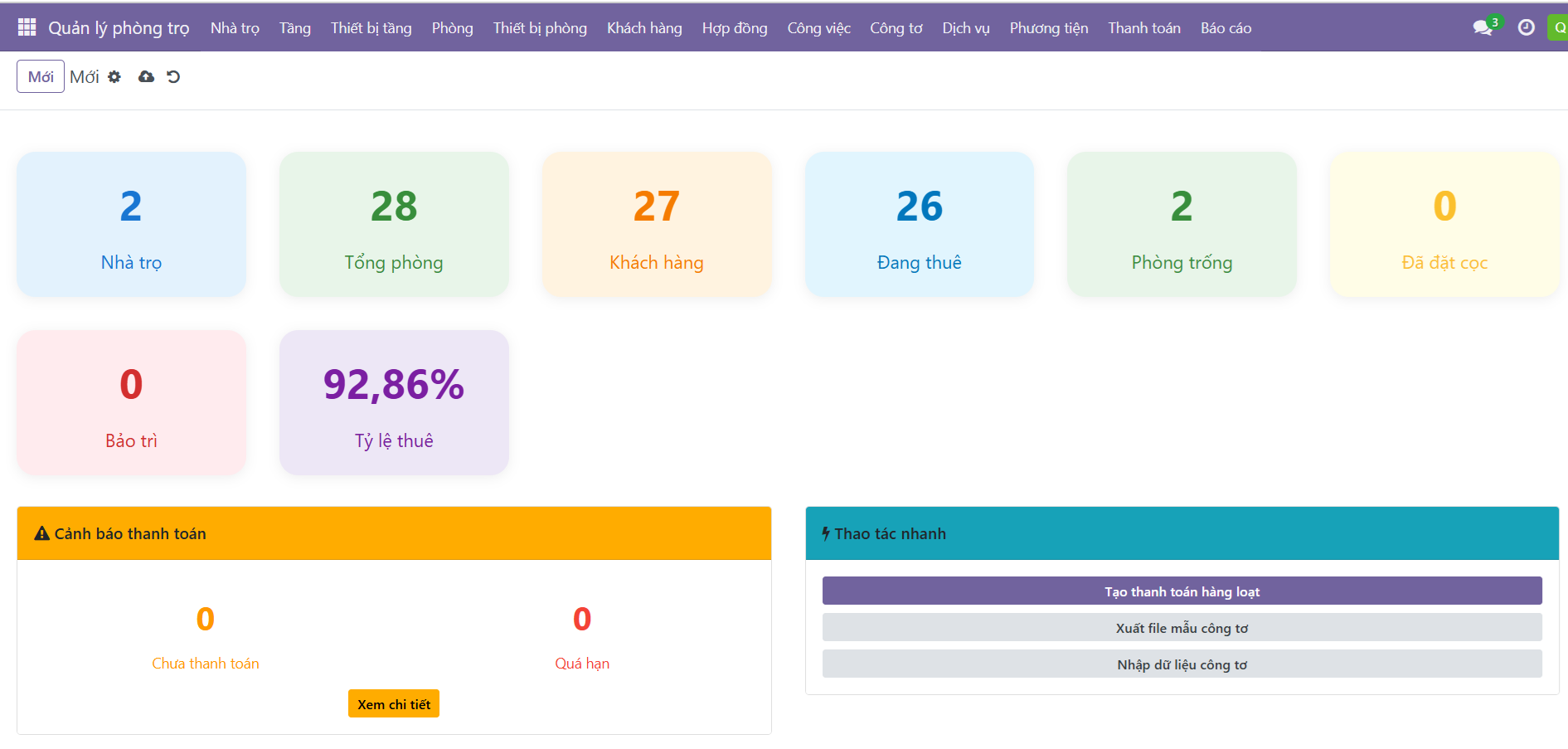
Task: Open the Công việc menu
Action: (818, 27)
